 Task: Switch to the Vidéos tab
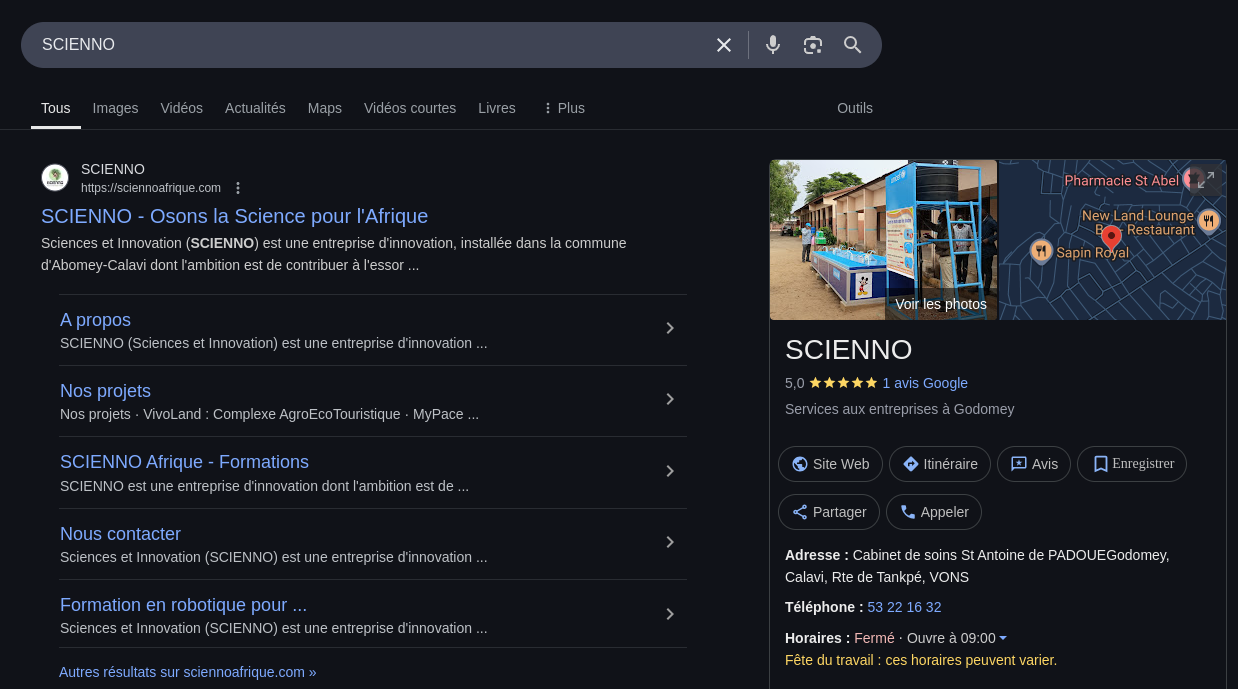(x=181, y=108)
